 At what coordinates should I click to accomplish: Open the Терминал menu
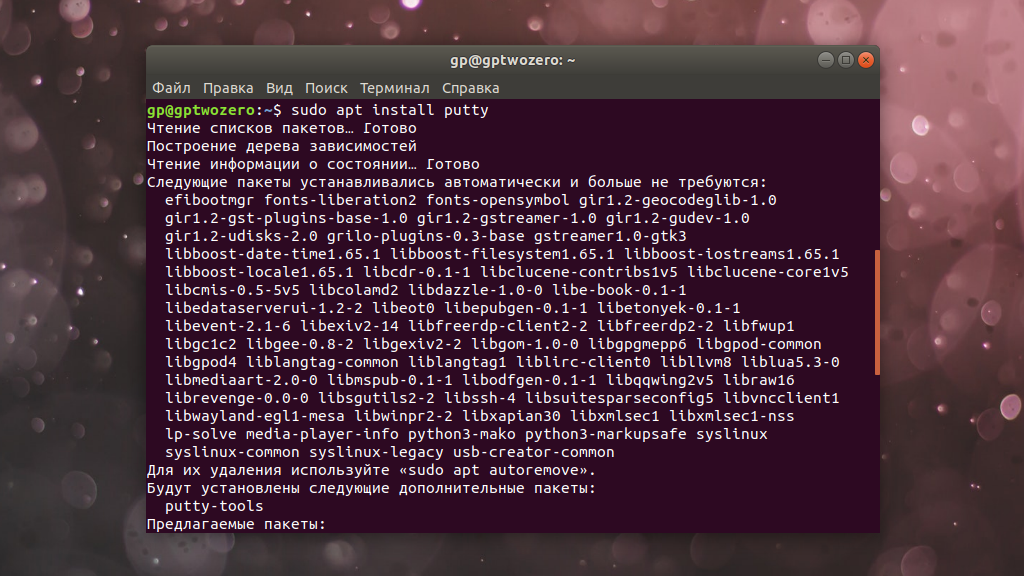(394, 88)
